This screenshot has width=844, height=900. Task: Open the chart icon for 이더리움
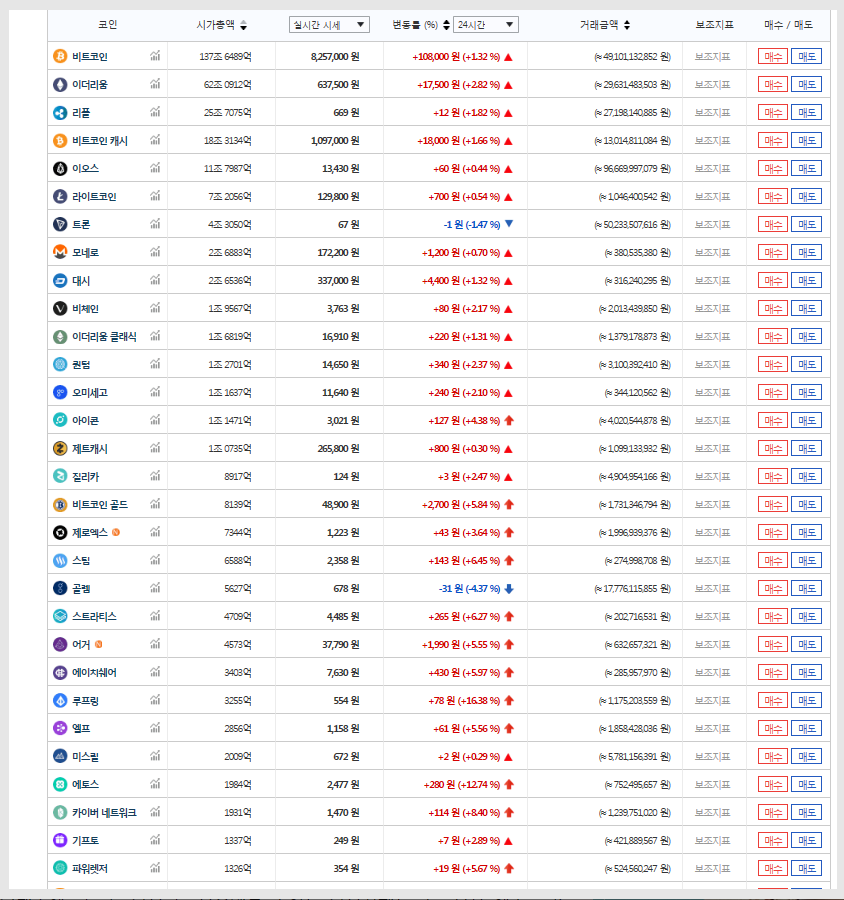(x=155, y=84)
